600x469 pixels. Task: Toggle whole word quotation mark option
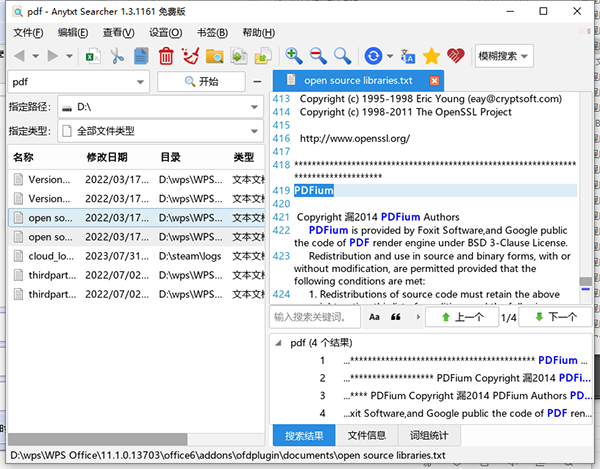pos(396,317)
